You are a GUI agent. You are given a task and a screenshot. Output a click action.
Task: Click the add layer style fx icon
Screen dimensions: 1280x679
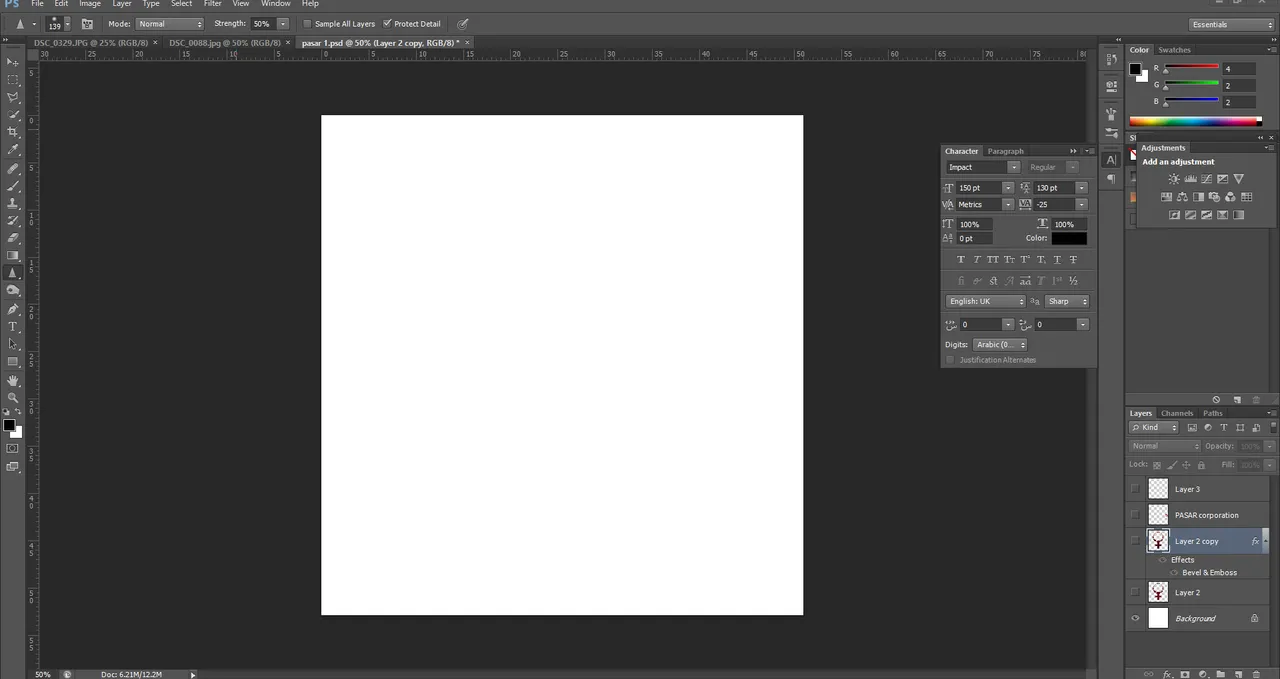(1166, 674)
